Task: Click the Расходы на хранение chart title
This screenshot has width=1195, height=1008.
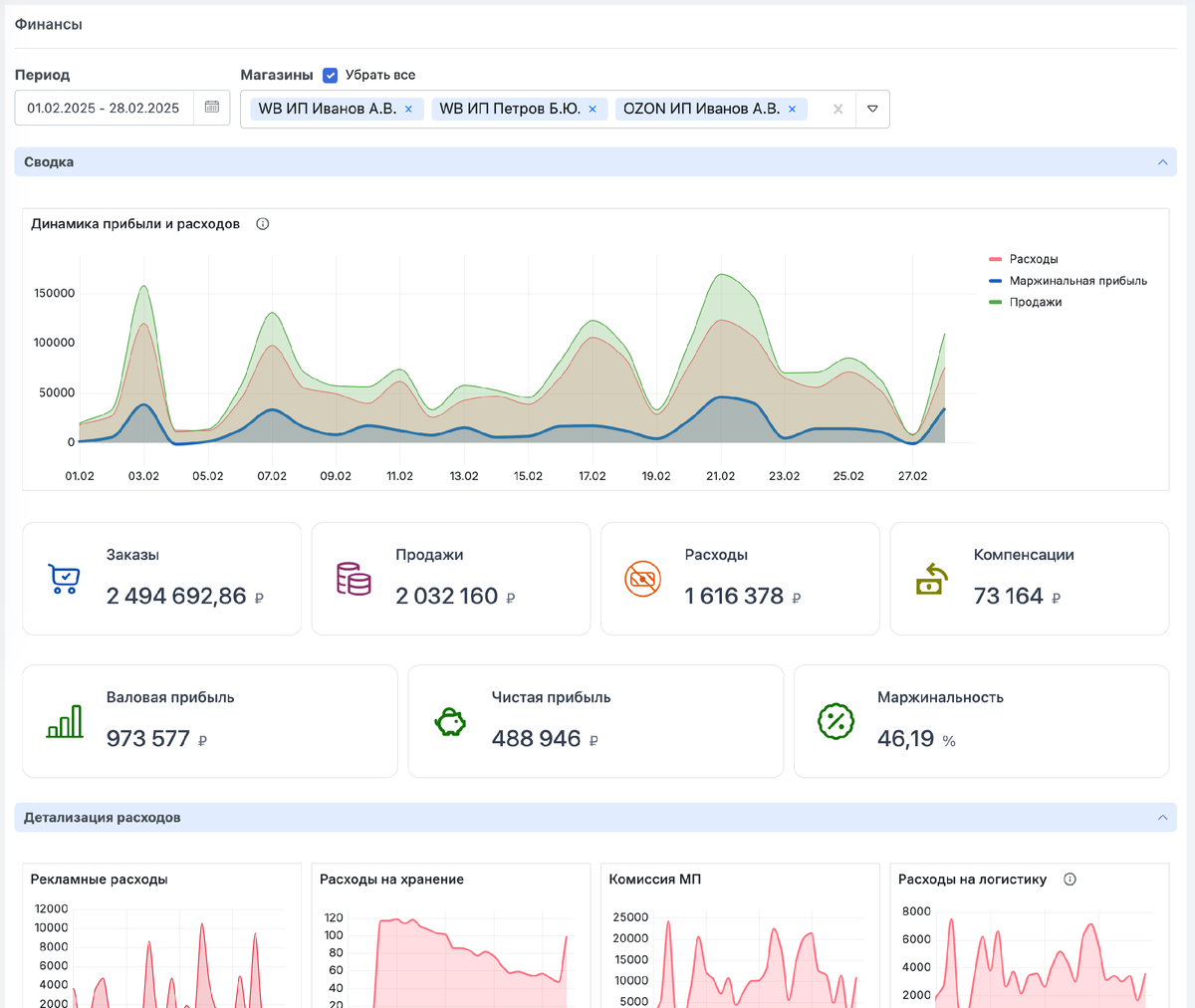Action: click(391, 880)
